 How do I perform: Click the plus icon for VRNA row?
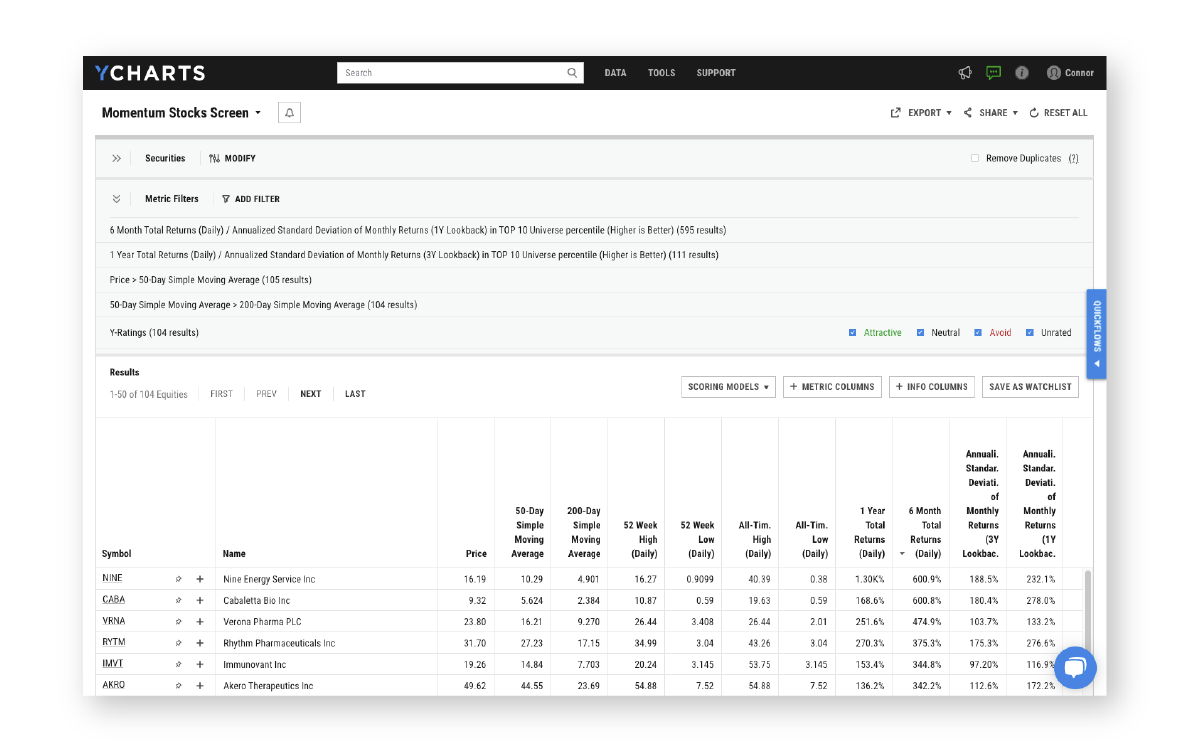pyautogui.click(x=200, y=621)
